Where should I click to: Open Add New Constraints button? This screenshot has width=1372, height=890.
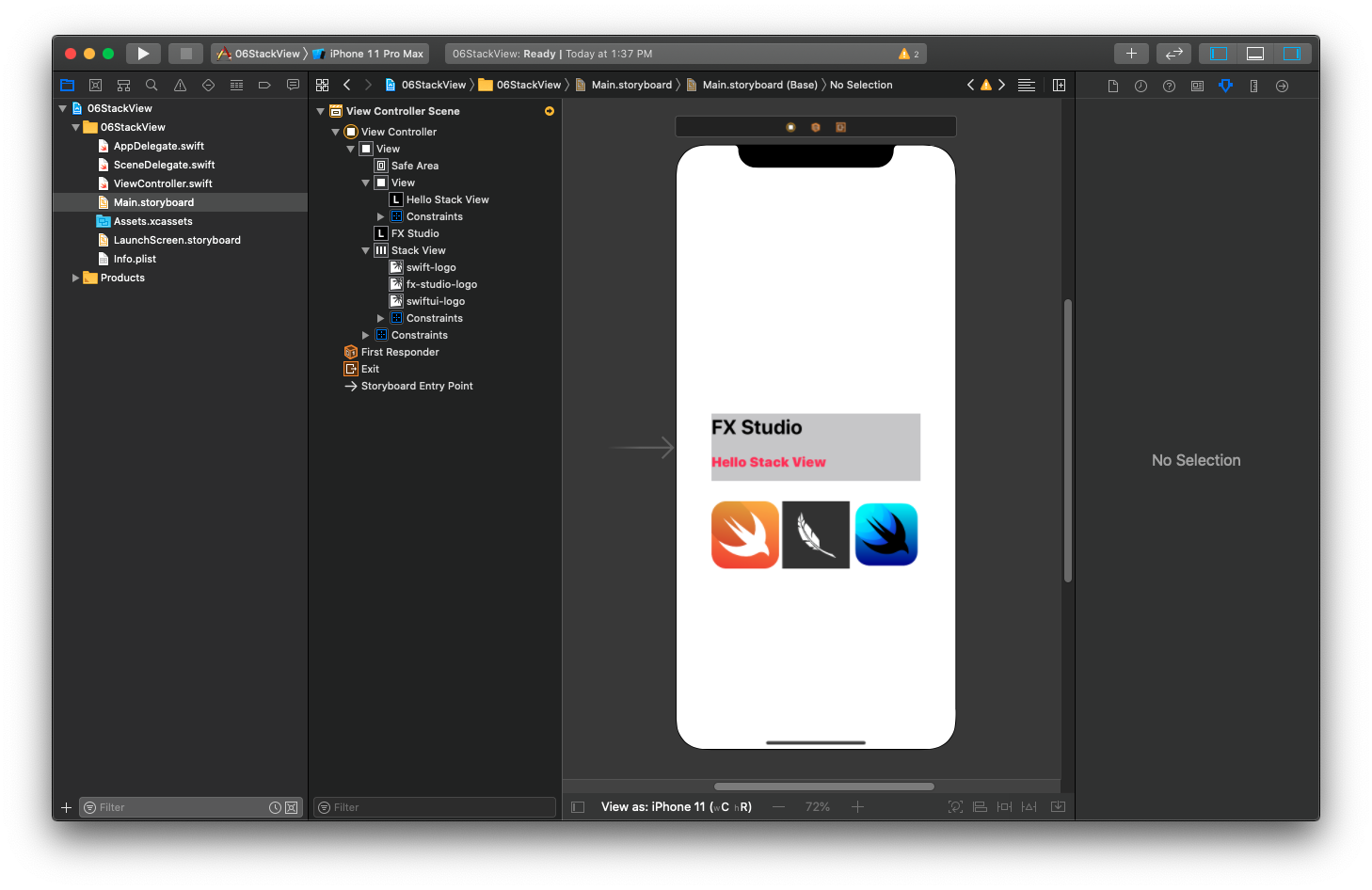(1004, 807)
